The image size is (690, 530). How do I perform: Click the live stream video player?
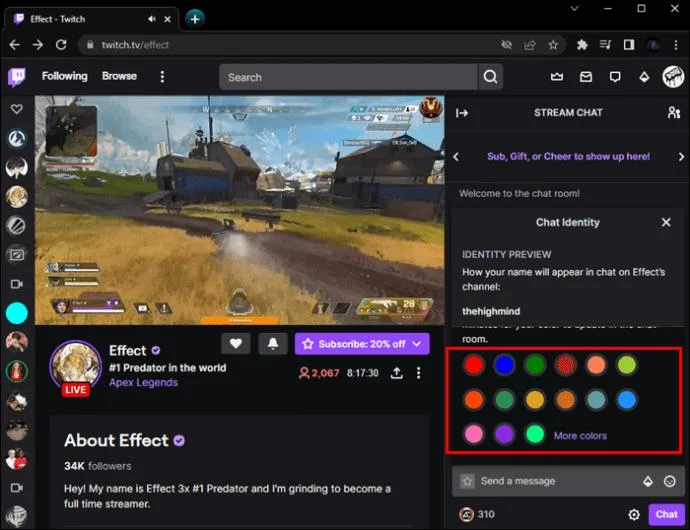point(239,210)
